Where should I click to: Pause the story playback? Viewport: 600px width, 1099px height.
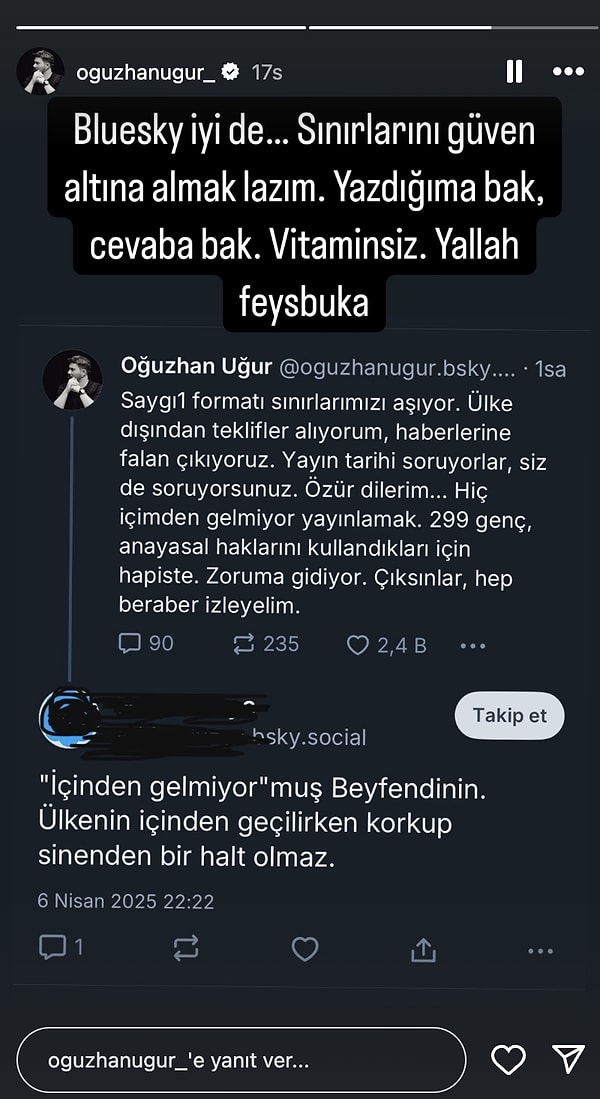(x=514, y=72)
